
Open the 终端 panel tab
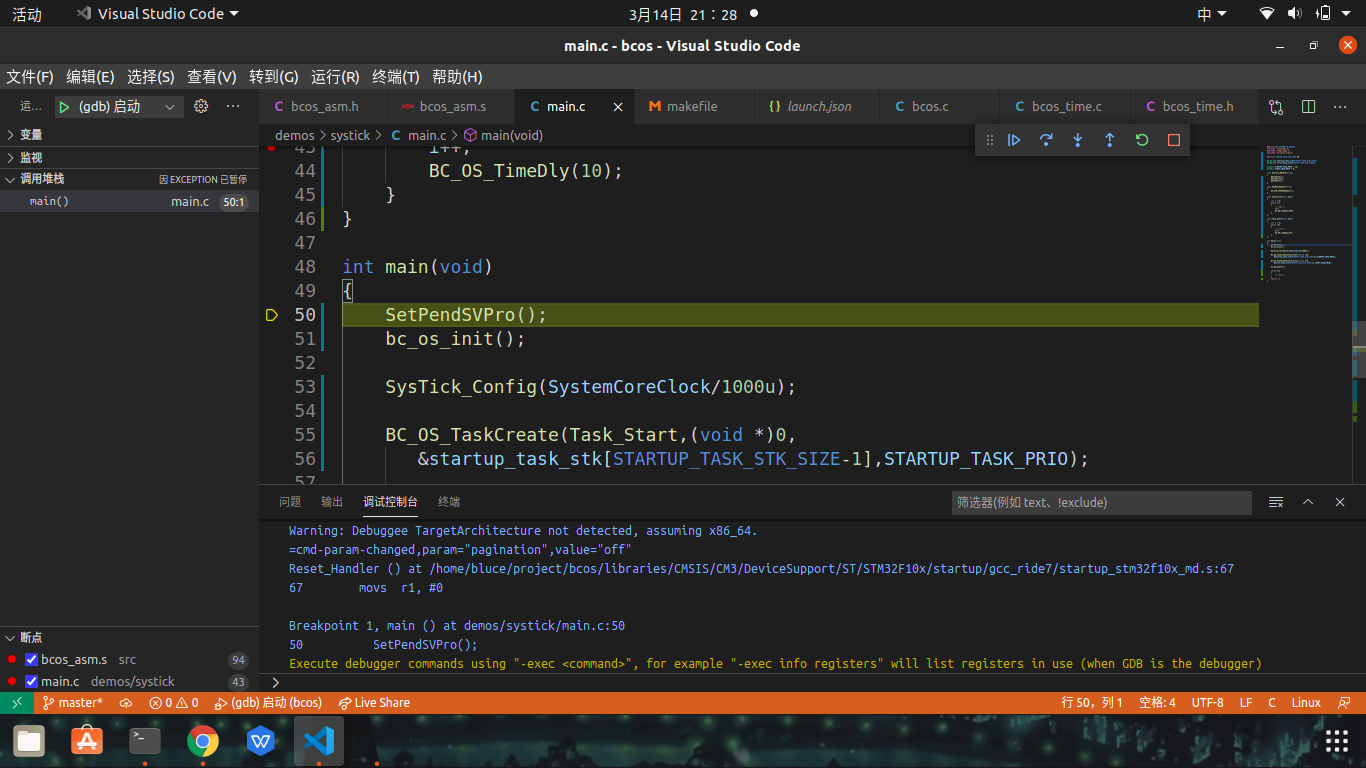(x=449, y=502)
